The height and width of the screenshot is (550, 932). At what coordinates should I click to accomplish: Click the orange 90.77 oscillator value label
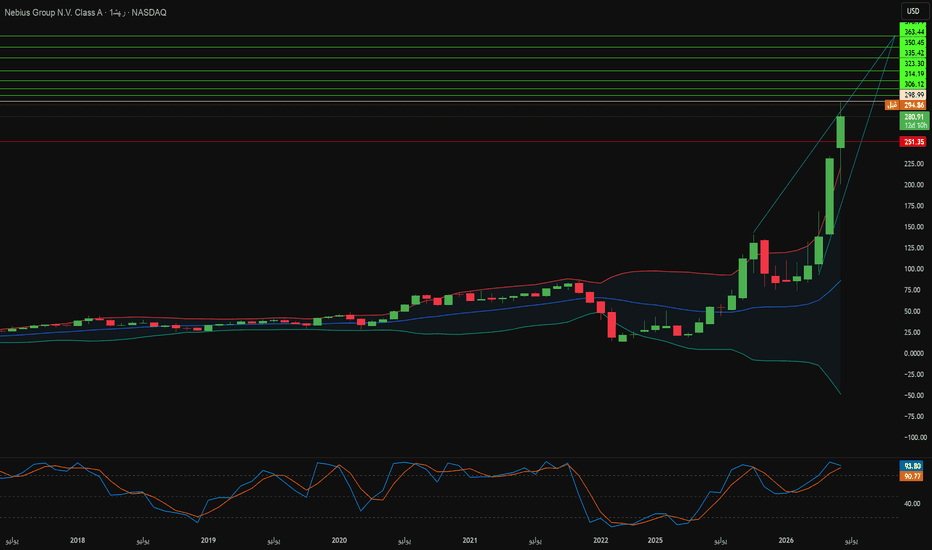tap(912, 476)
